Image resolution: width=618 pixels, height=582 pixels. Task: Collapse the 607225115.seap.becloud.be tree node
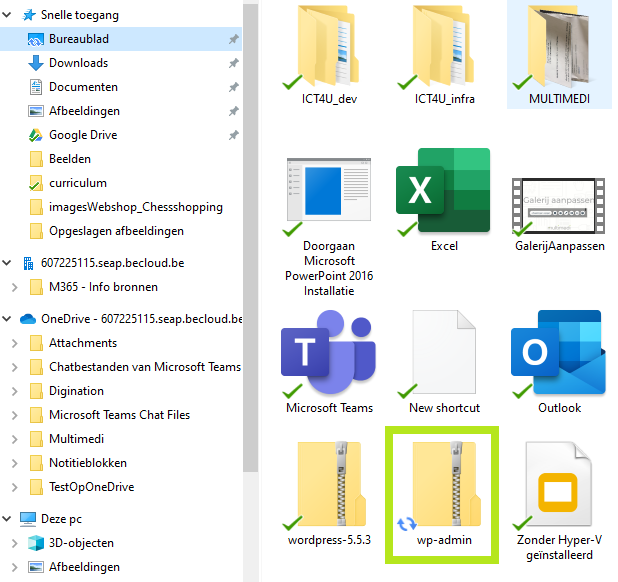[x=7, y=263]
